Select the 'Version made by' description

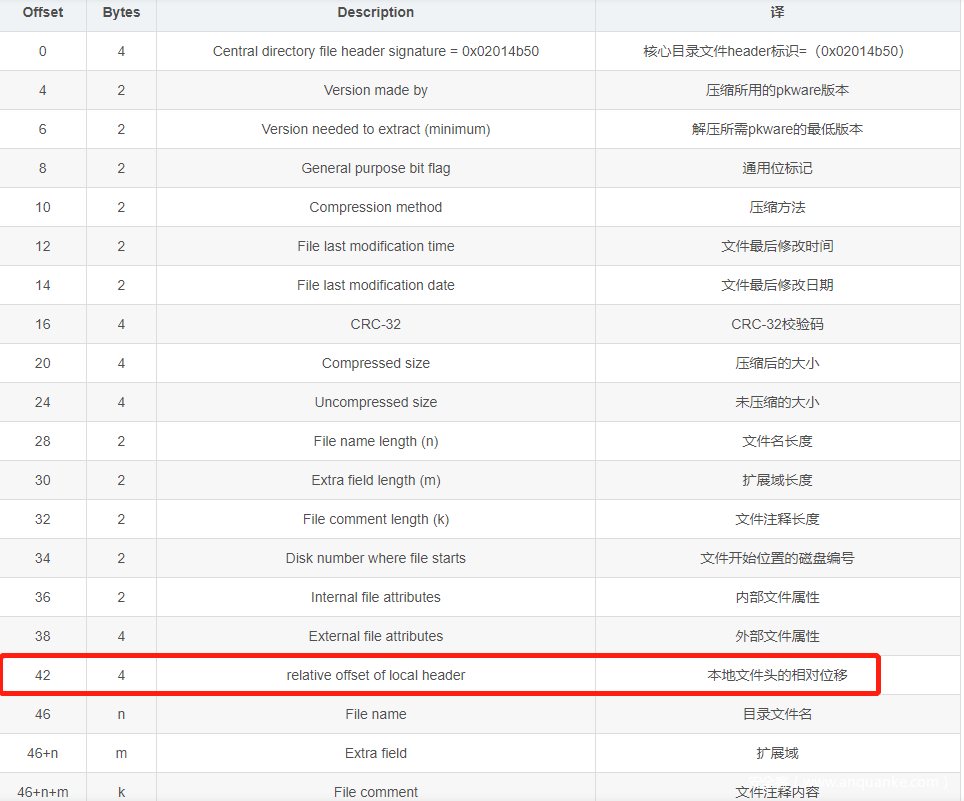click(375, 90)
